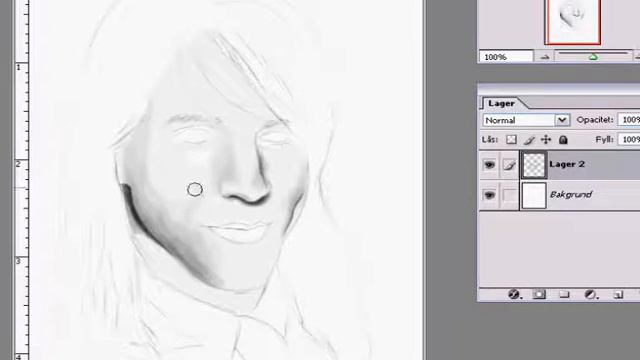640x360 pixels.
Task: Click the brush indicator on Lager 2
Action: click(509, 164)
